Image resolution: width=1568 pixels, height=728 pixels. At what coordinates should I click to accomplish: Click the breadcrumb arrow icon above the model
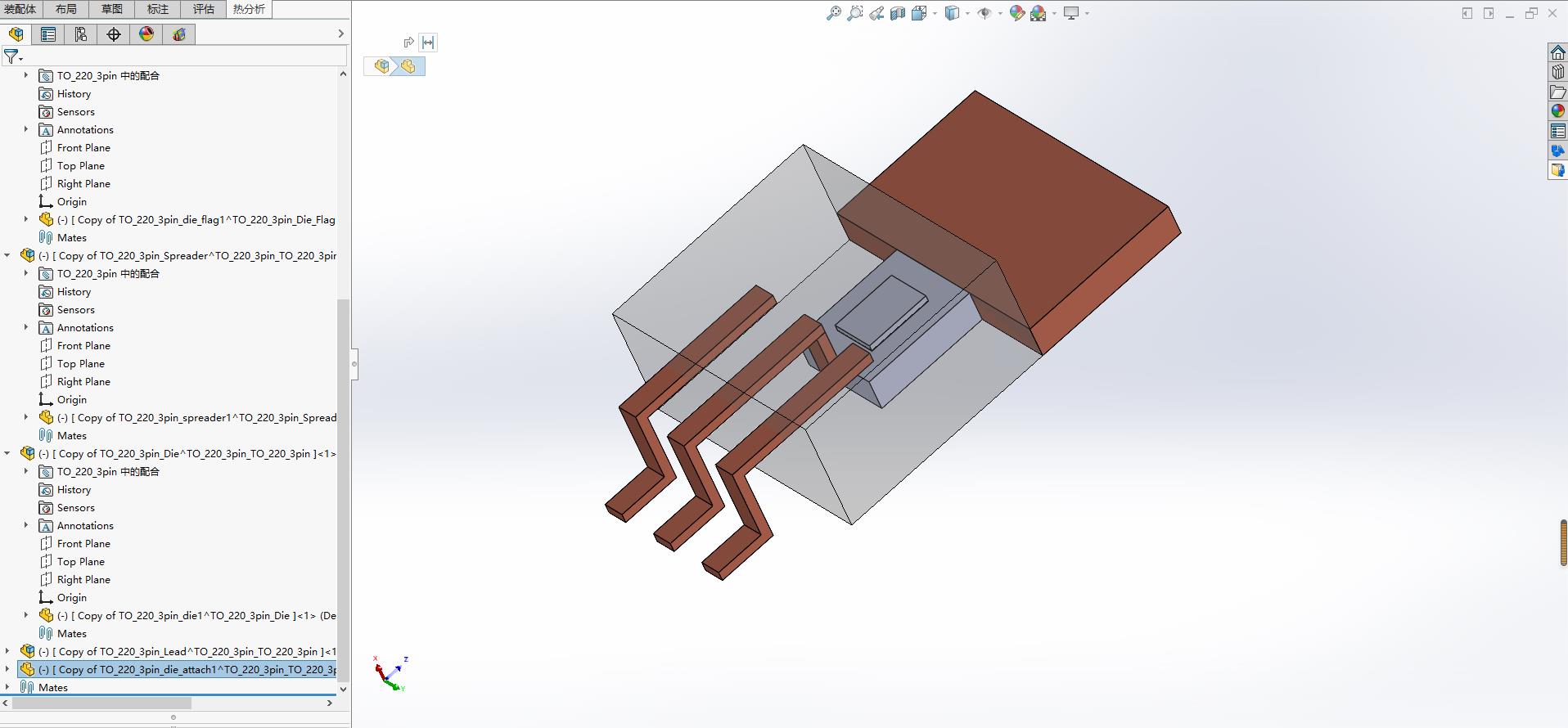pos(408,43)
